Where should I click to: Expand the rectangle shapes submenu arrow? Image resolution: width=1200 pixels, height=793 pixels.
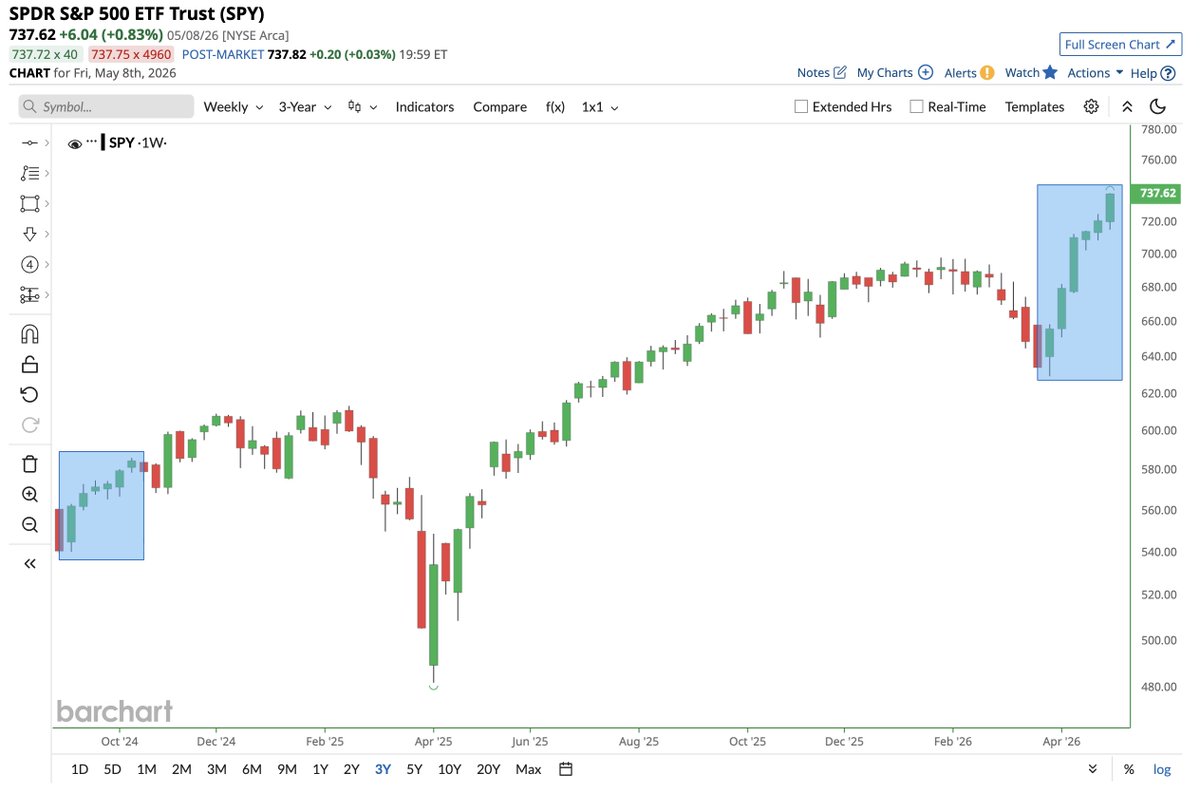pyautogui.click(x=47, y=203)
